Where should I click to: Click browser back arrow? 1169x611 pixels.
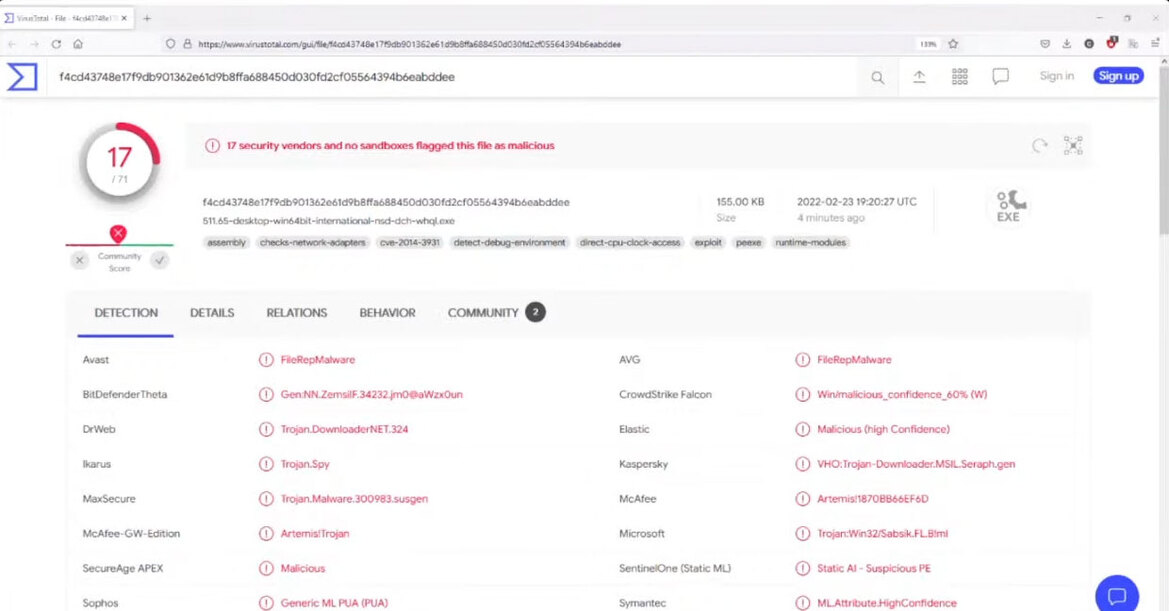[x=12, y=44]
